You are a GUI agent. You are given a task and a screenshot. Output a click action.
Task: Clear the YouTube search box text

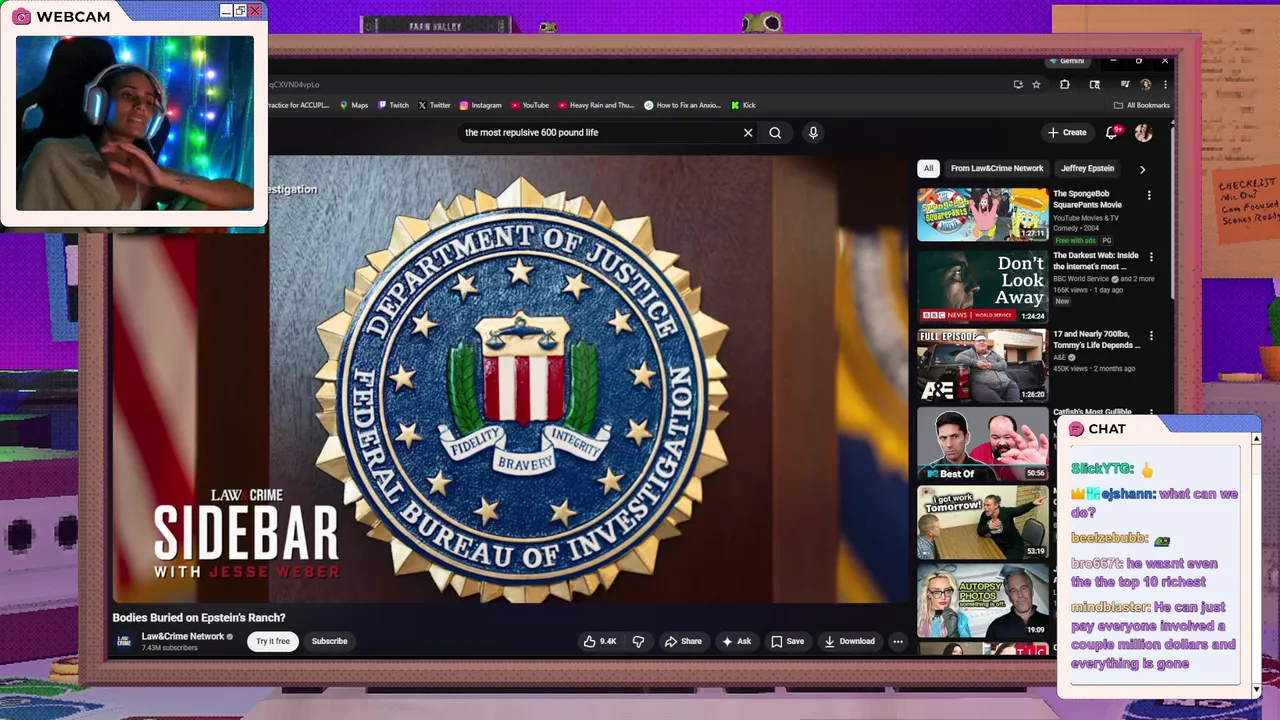[748, 132]
